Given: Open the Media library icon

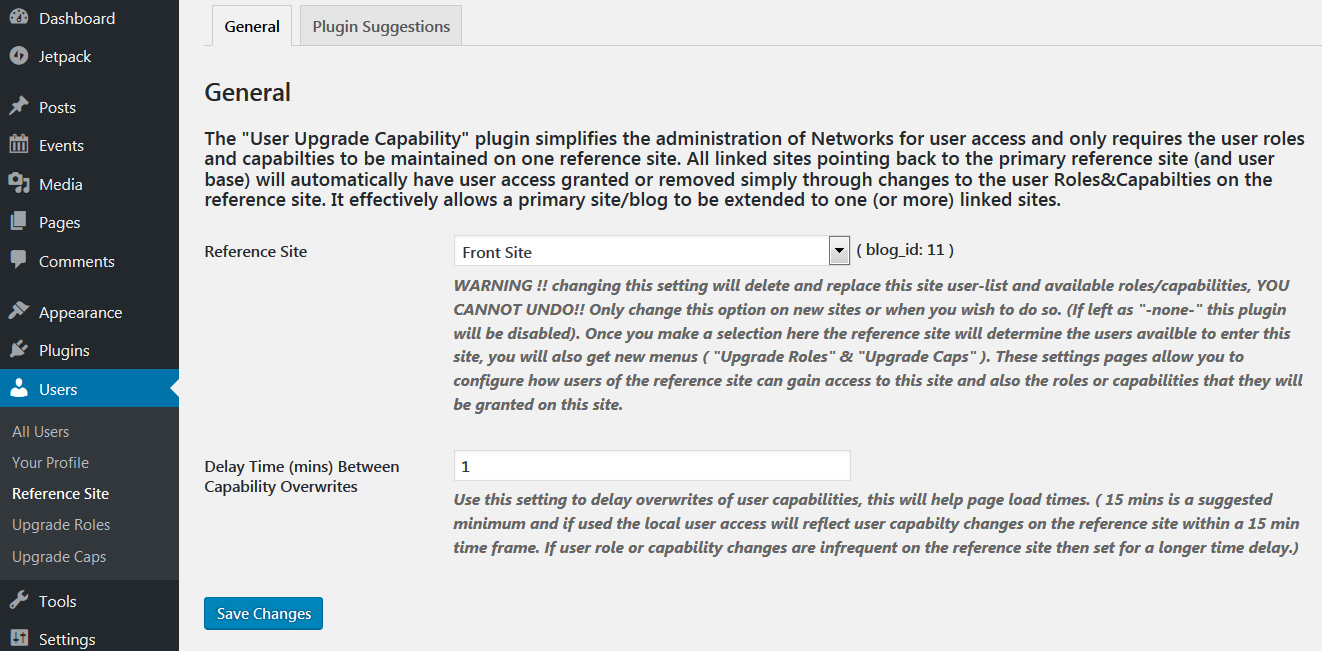Looking at the screenshot, I should pyautogui.click(x=18, y=184).
